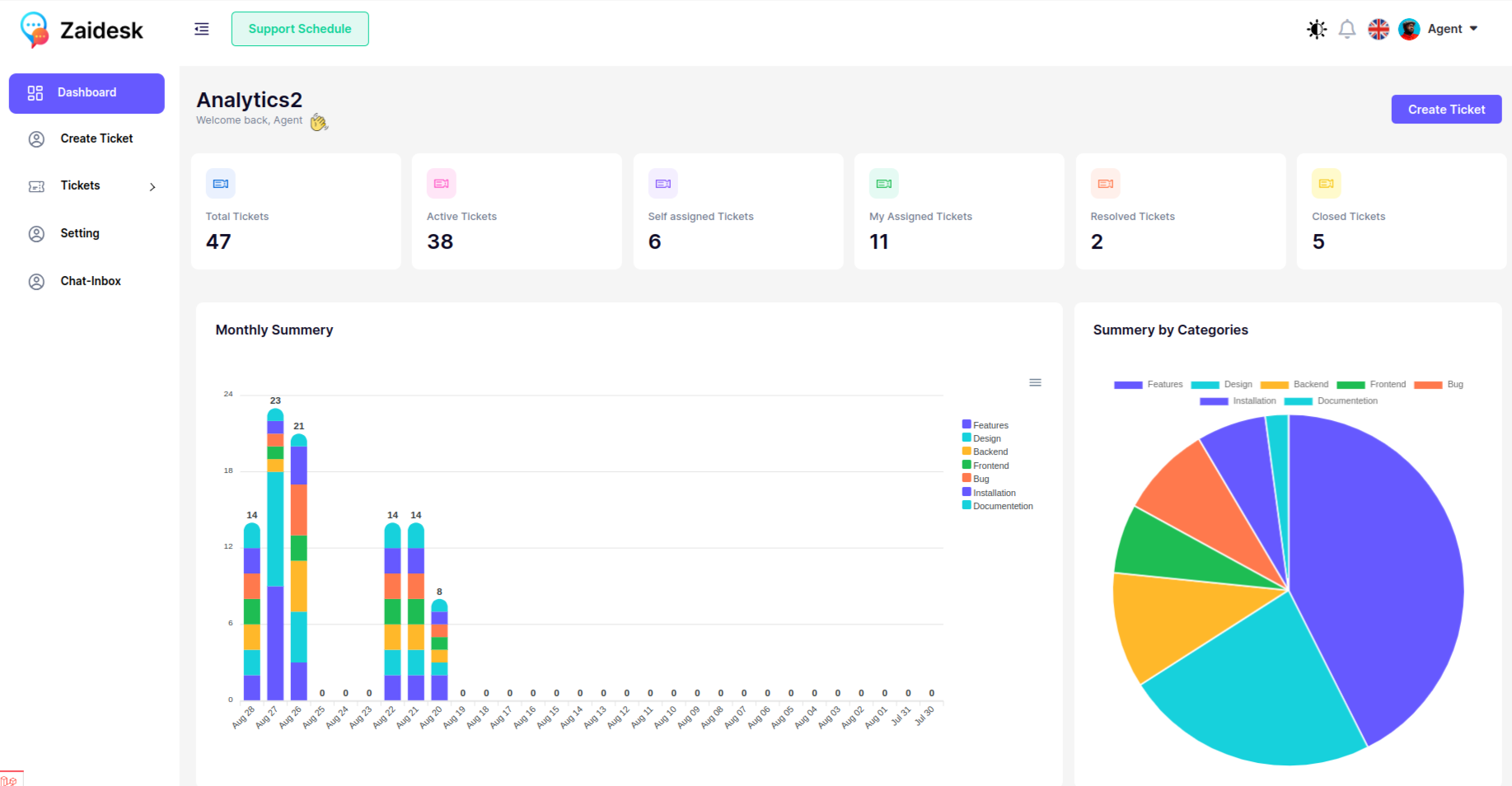Toggle Installation series in bar chart legend
1512x786 pixels.
[989, 493]
